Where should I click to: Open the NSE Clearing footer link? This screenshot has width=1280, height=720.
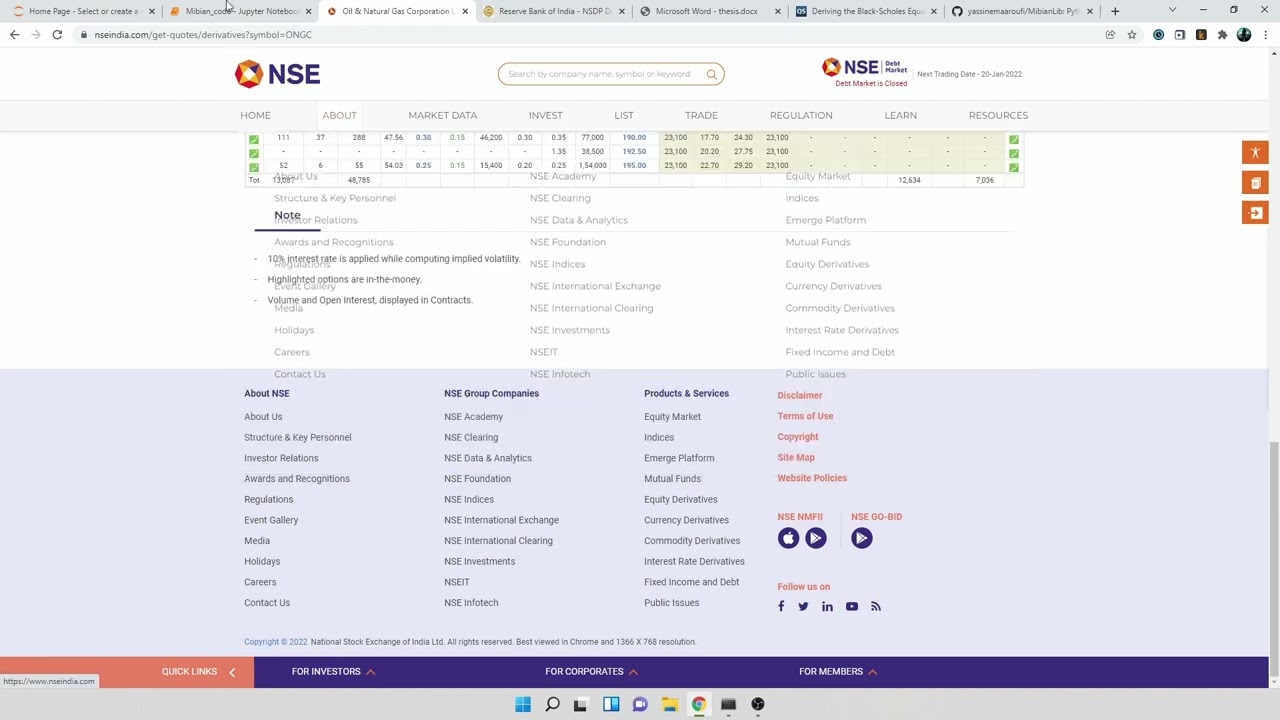coord(471,437)
